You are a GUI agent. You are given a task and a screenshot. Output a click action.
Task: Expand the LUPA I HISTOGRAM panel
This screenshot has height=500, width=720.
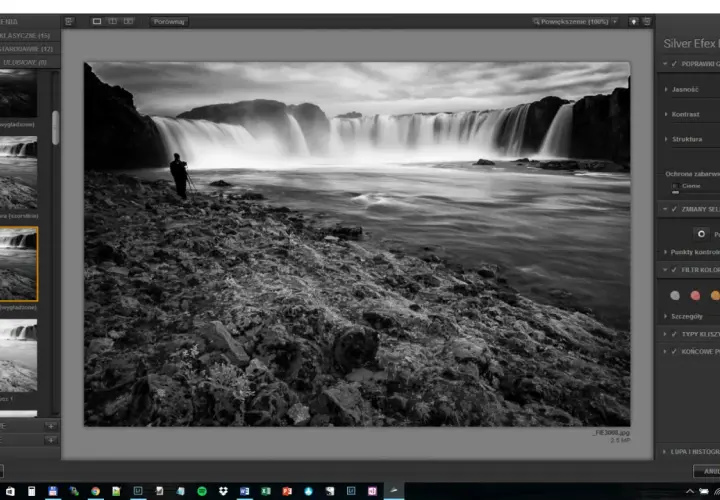coord(665,452)
